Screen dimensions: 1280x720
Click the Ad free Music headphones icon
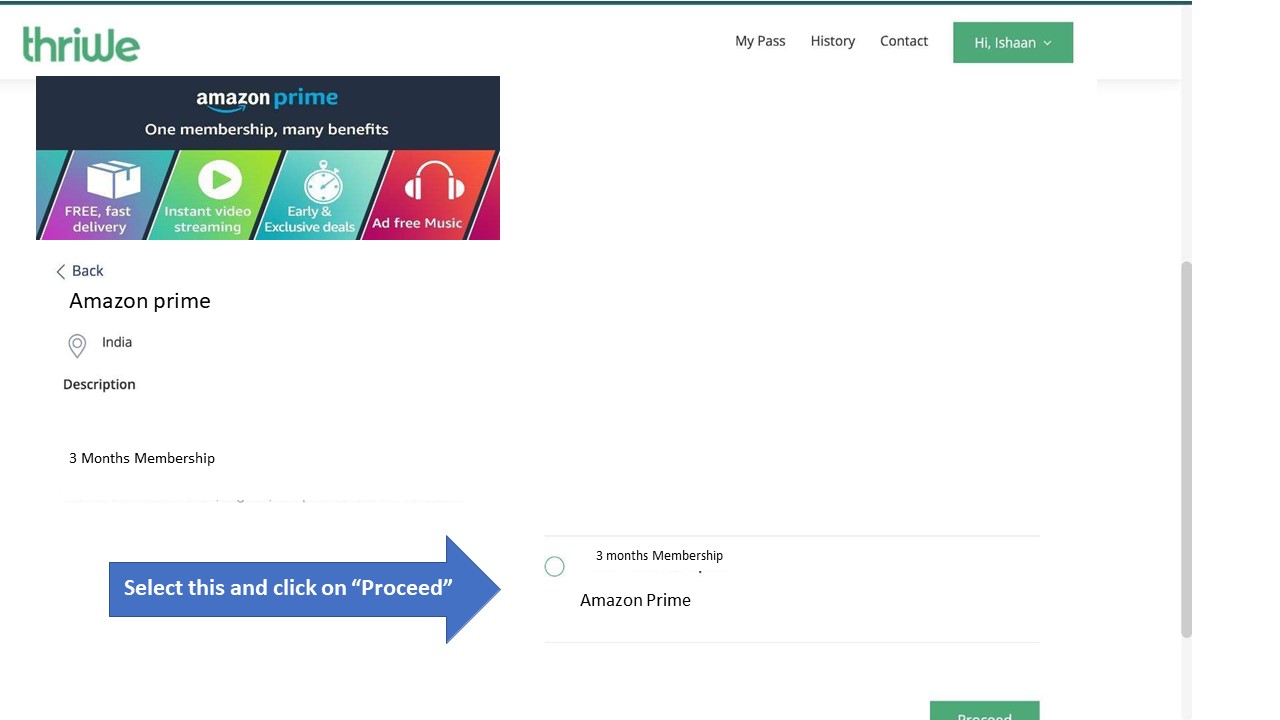coord(435,182)
